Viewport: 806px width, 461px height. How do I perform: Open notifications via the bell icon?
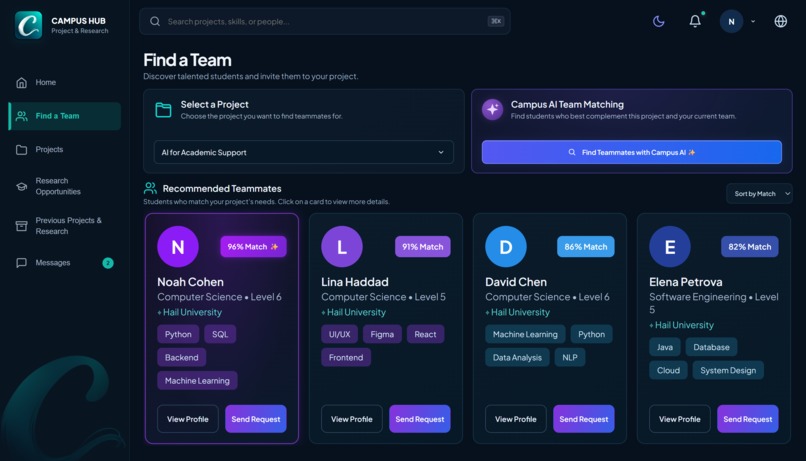pos(695,21)
